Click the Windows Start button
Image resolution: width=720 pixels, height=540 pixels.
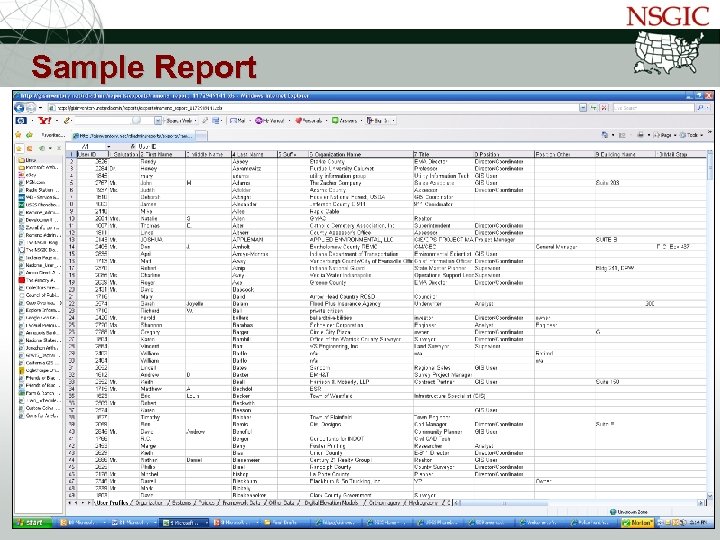point(32,523)
